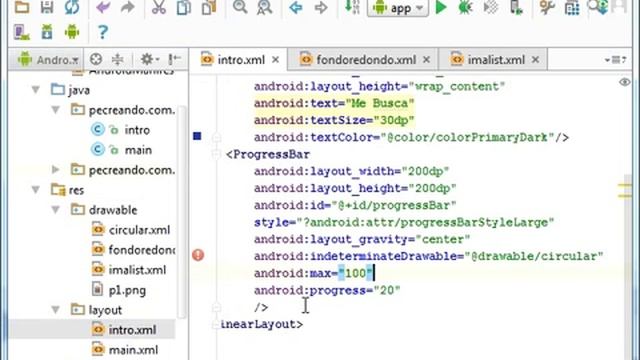
Task: Collapse the layout folder node
Action: (56, 310)
